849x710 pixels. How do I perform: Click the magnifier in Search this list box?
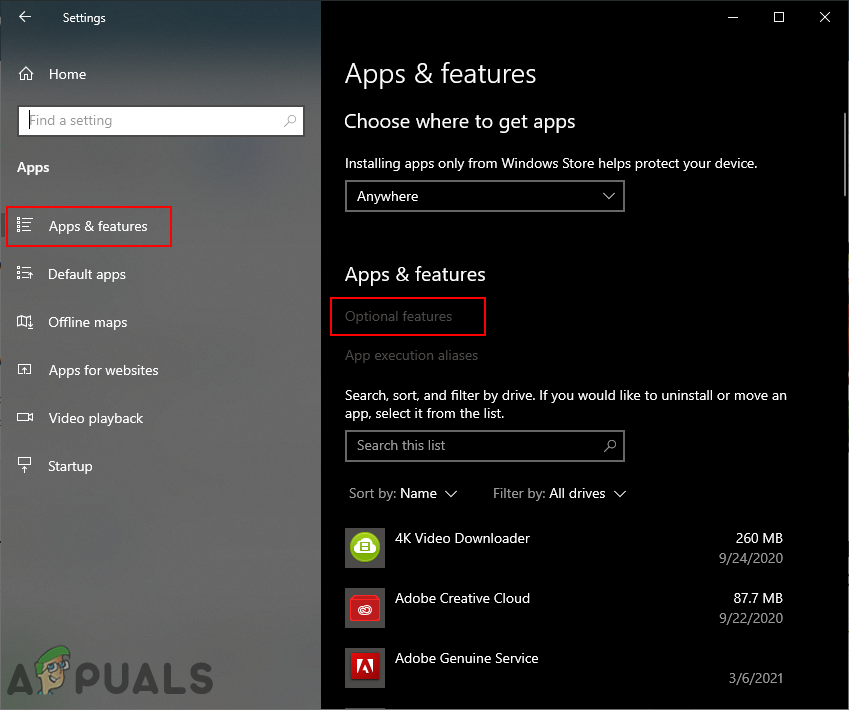(x=610, y=446)
